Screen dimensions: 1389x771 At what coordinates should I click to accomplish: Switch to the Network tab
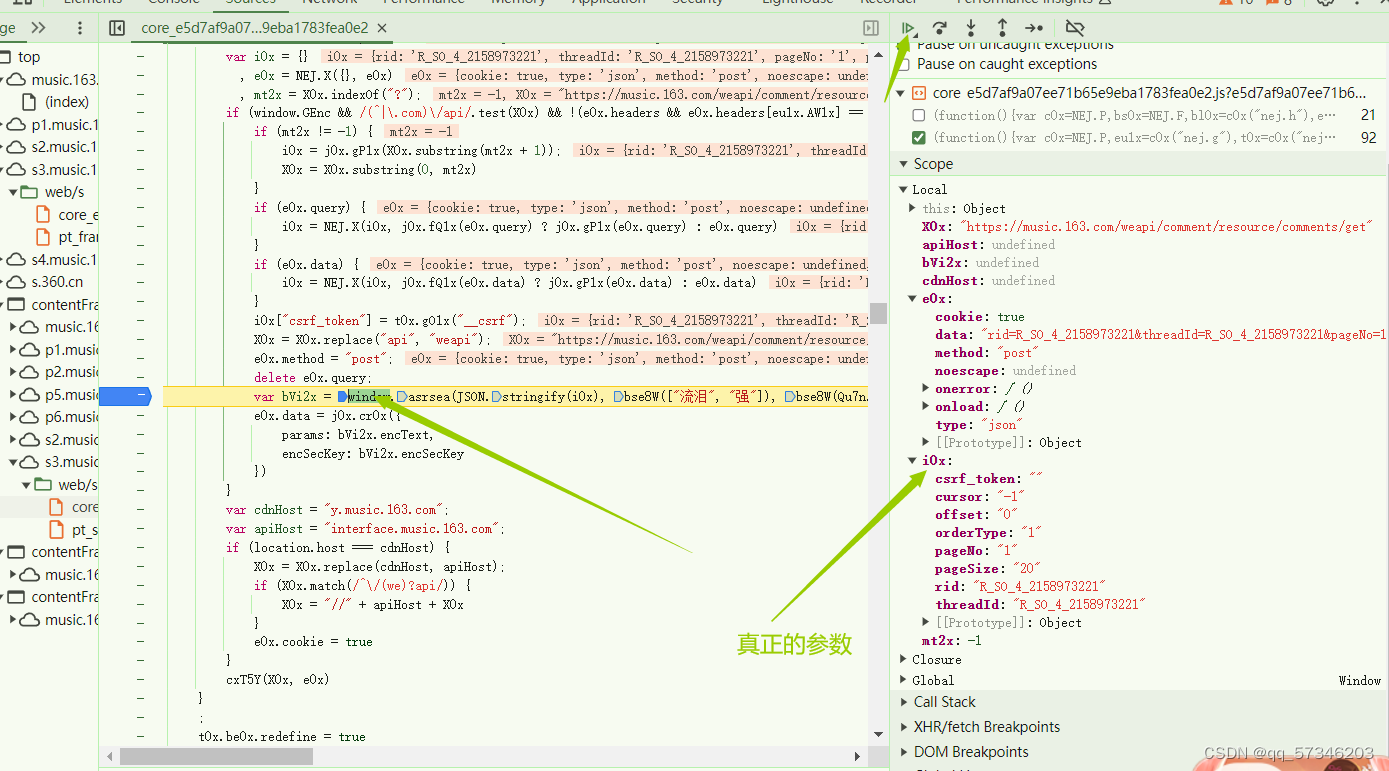tap(330, 3)
